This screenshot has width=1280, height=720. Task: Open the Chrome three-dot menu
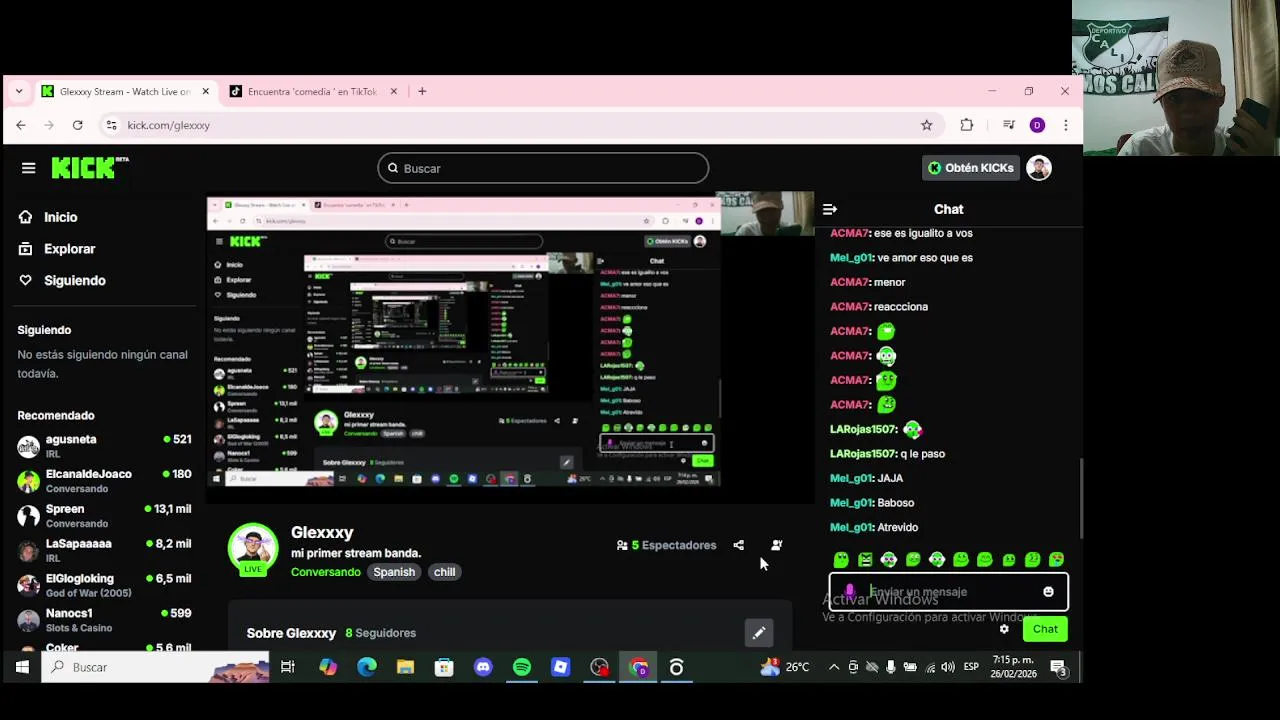(1066, 125)
